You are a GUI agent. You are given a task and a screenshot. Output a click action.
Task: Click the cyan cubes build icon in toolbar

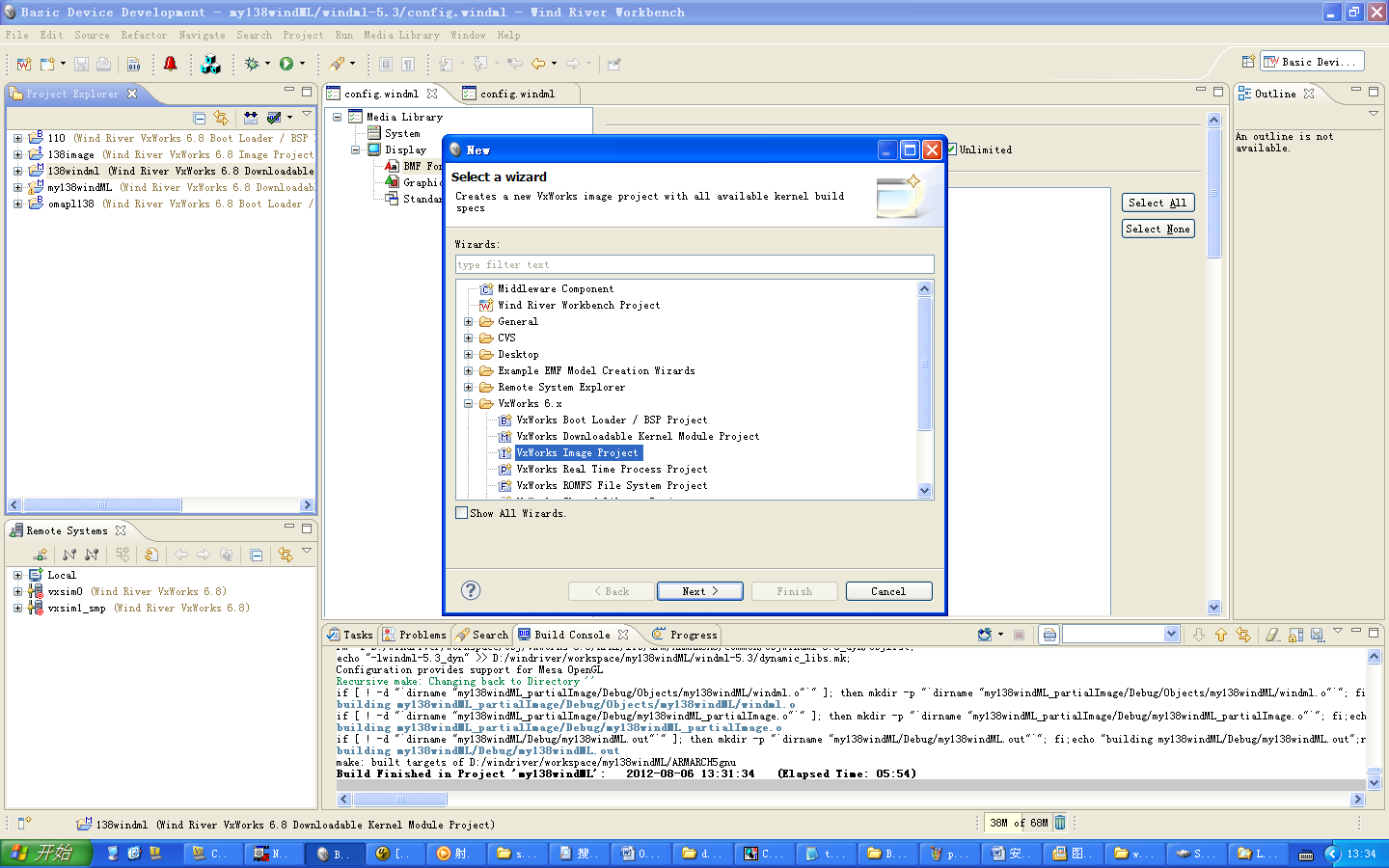pos(210,65)
